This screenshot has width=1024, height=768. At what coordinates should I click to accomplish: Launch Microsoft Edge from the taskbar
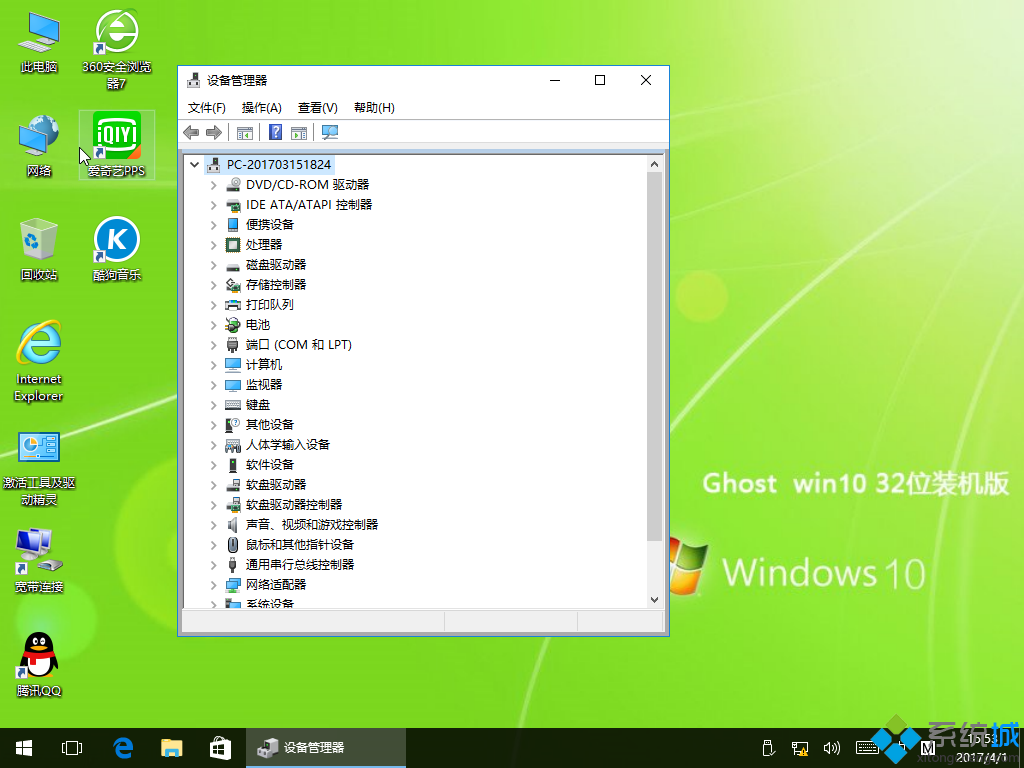[123, 748]
